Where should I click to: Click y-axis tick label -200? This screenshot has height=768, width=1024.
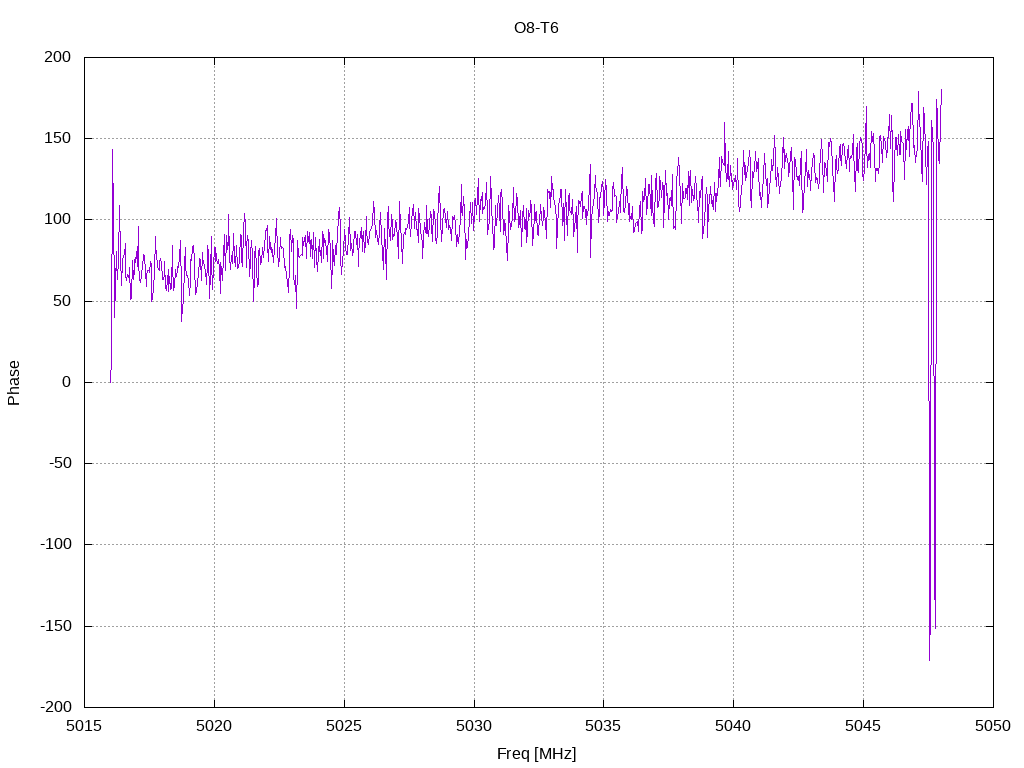click(56, 707)
